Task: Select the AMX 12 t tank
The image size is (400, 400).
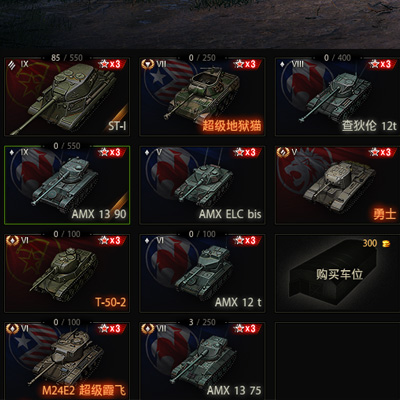Action: pyautogui.click(x=202, y=273)
